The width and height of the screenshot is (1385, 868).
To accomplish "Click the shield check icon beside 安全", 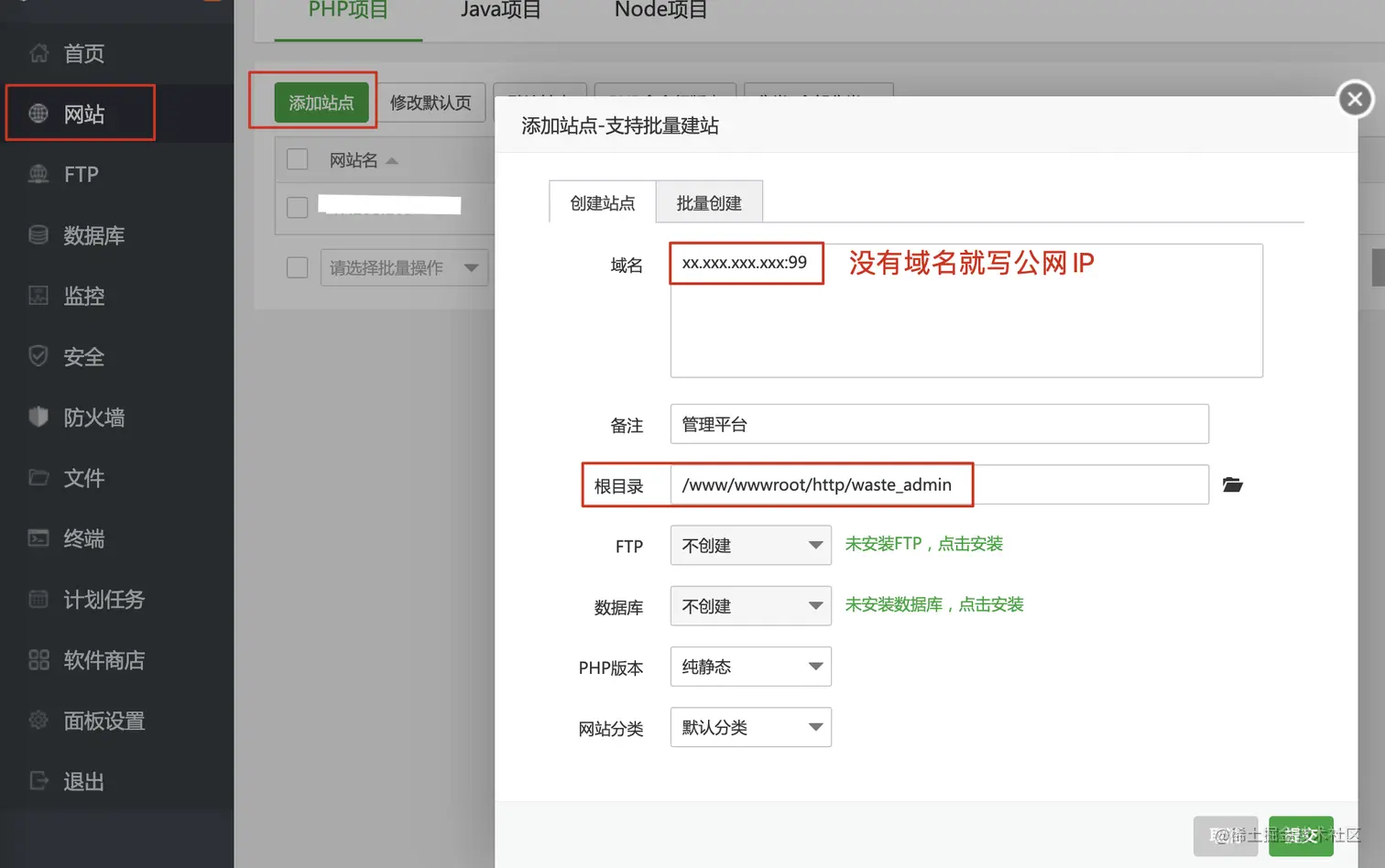I will coord(38,356).
